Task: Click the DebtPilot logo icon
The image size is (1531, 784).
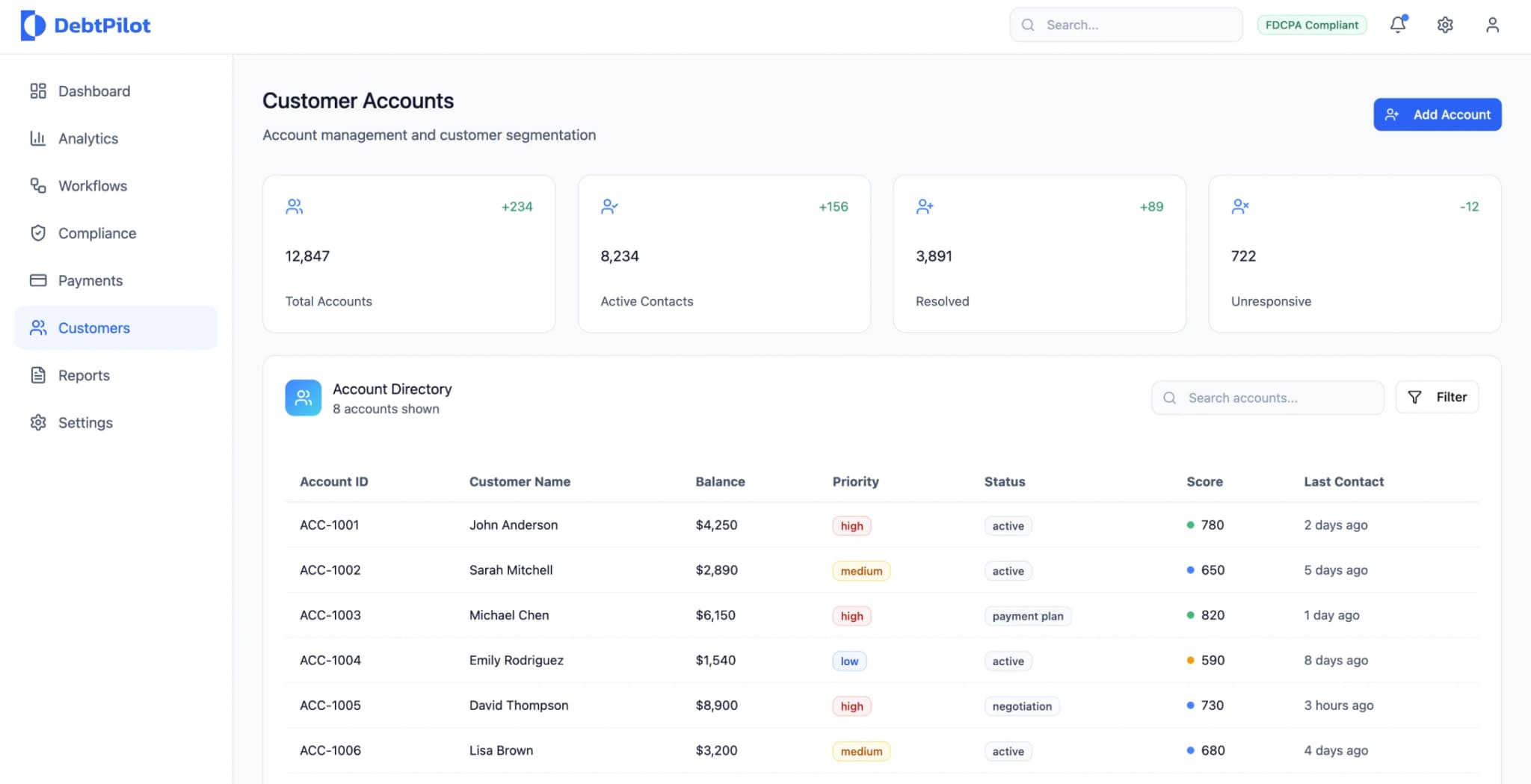Action: (33, 25)
